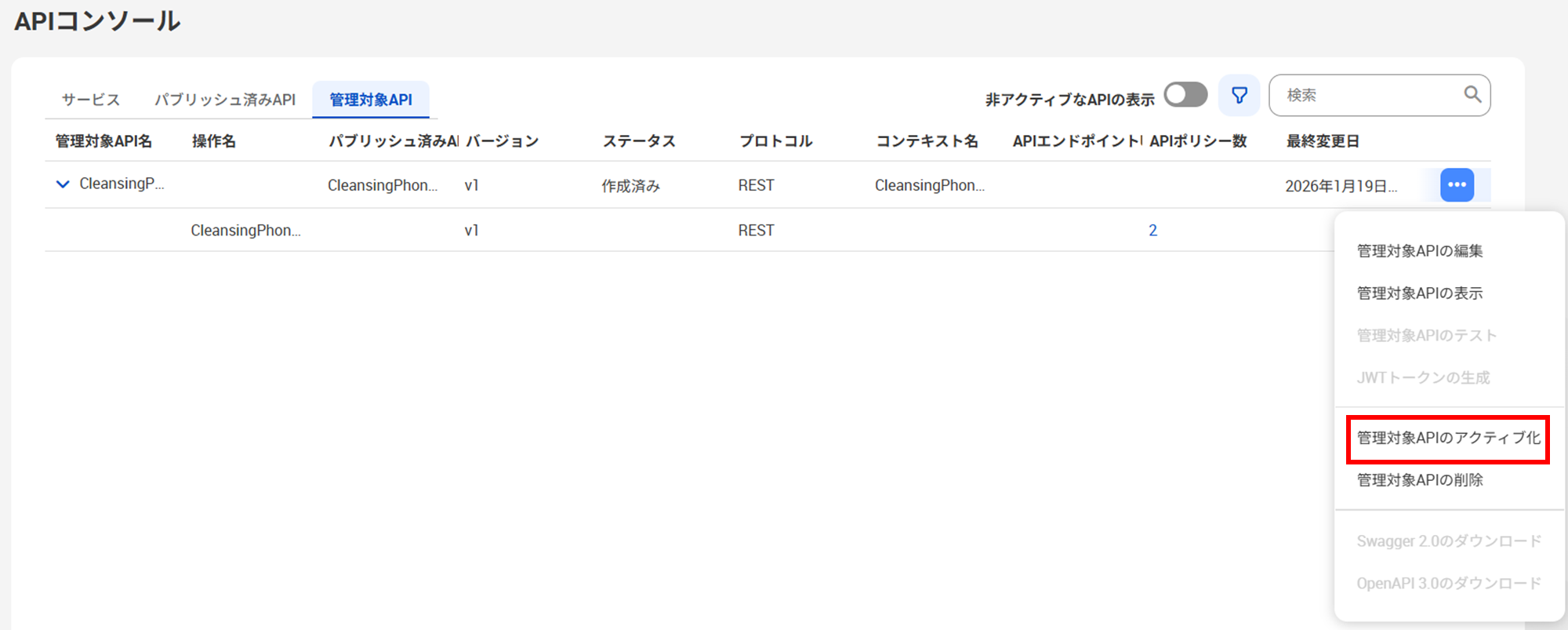
Task: Open the three-dots actions button for CleansingP row
Action: click(1457, 185)
